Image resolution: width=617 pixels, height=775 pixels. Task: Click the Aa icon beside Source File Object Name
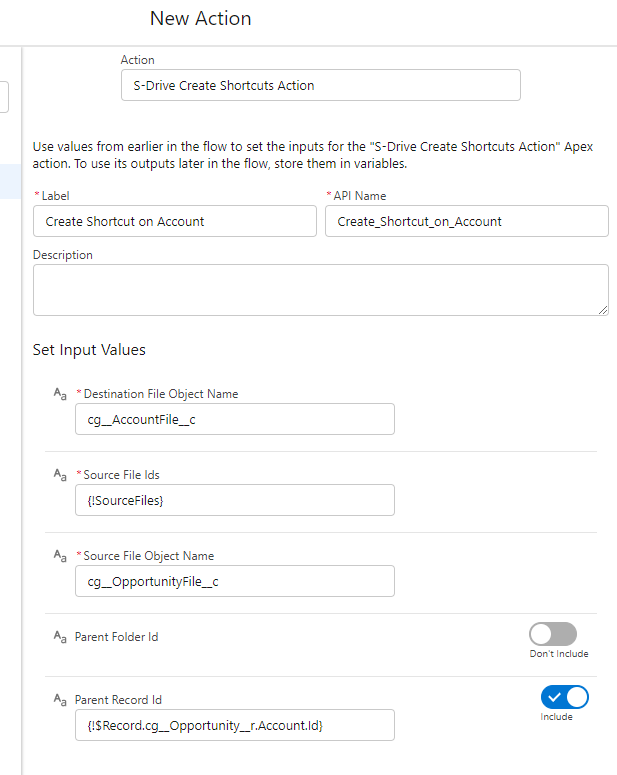point(59,556)
